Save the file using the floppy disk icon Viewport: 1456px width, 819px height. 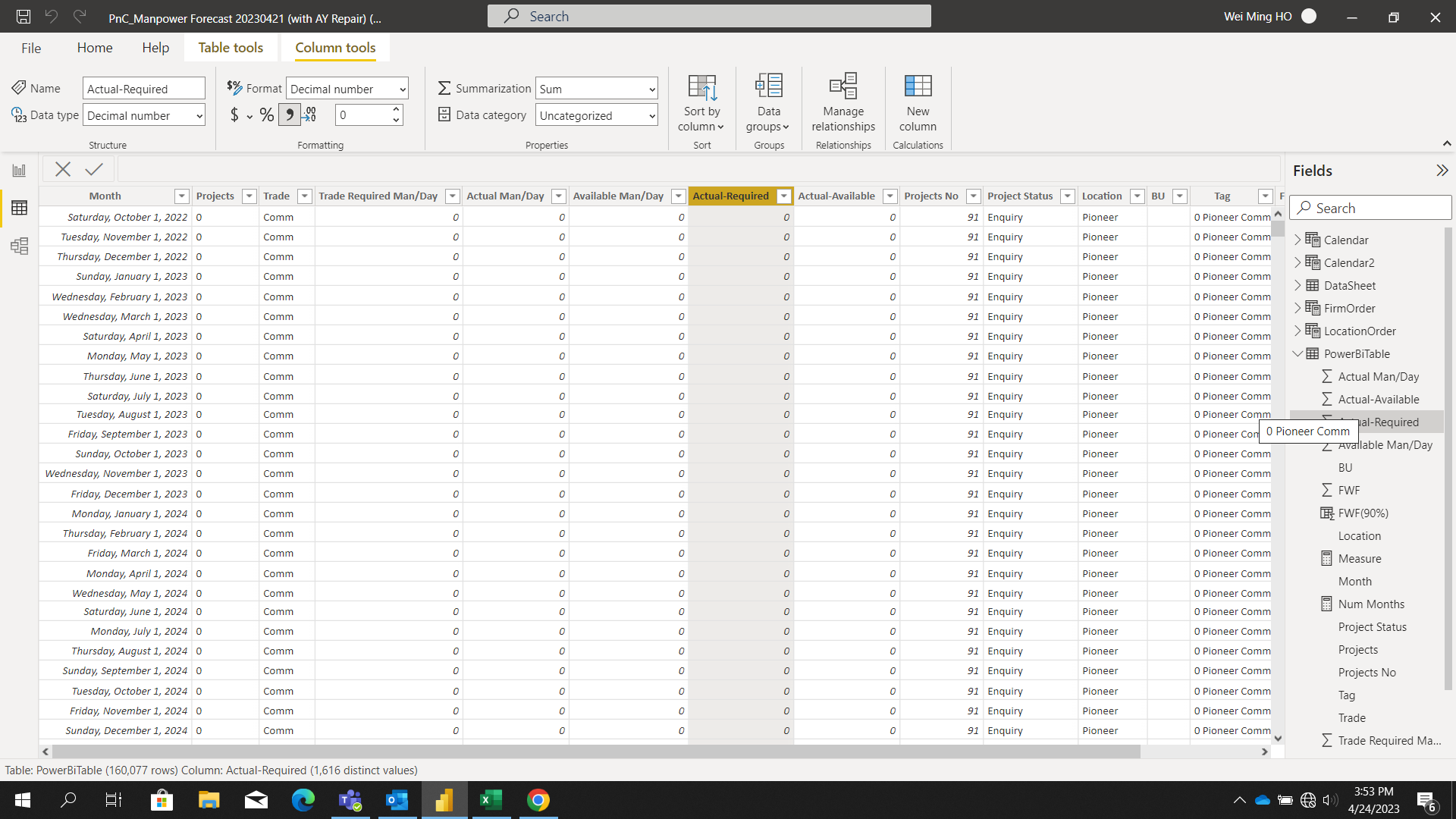point(24,16)
